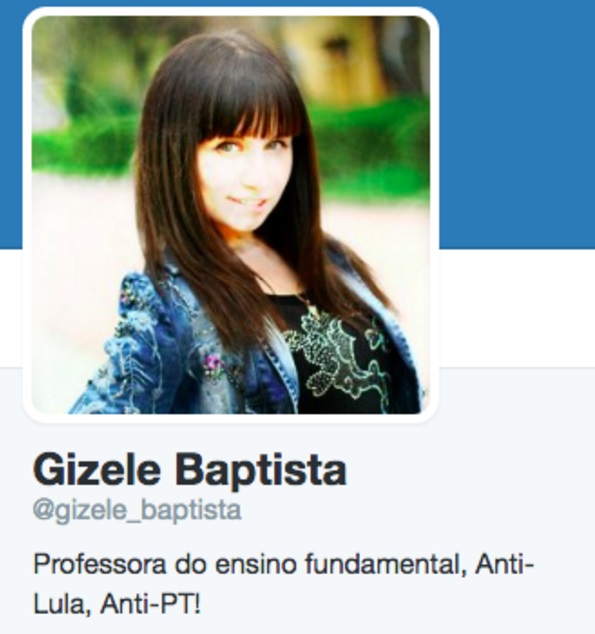The width and height of the screenshot is (595, 634).
Task: Click the word Baptista in the name
Action: 261,471
